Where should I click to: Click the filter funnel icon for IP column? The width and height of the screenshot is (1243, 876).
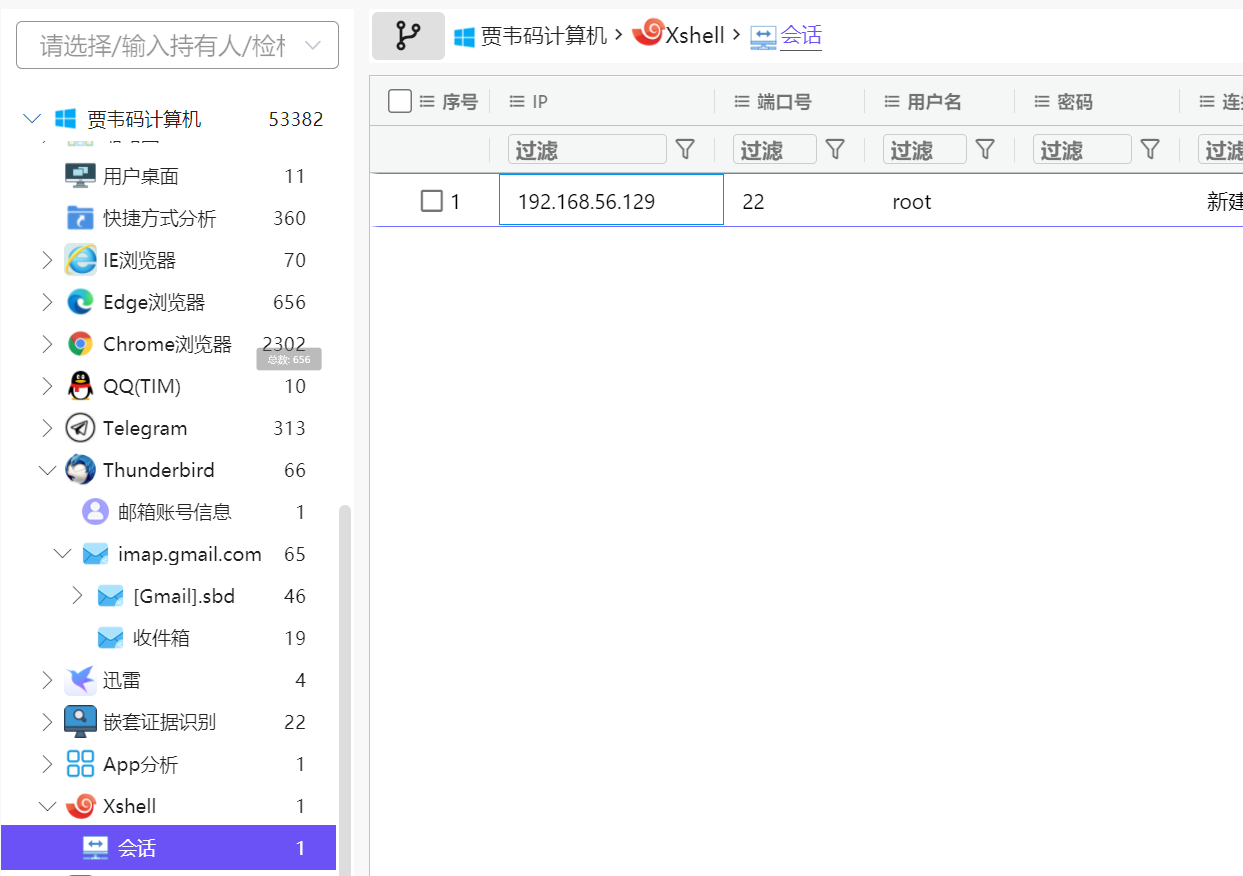click(685, 150)
